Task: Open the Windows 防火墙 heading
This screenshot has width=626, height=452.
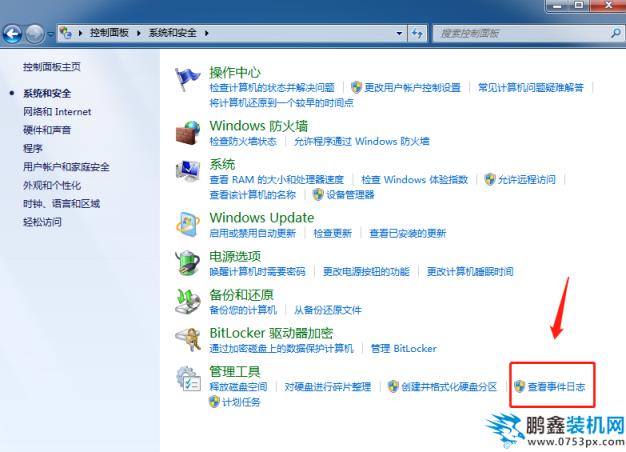Action: (x=259, y=126)
